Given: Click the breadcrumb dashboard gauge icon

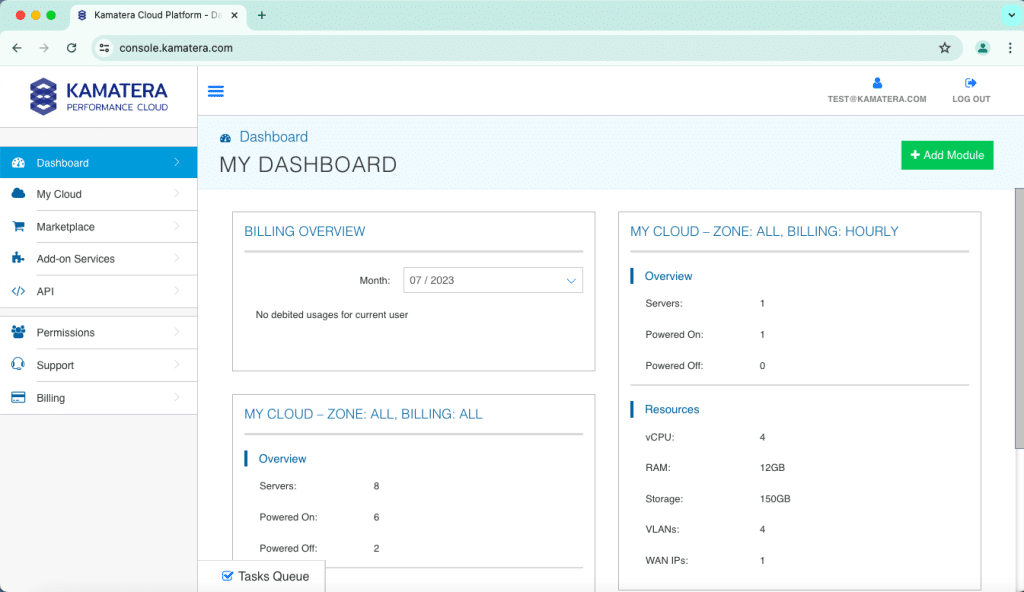Looking at the screenshot, I should coord(225,138).
